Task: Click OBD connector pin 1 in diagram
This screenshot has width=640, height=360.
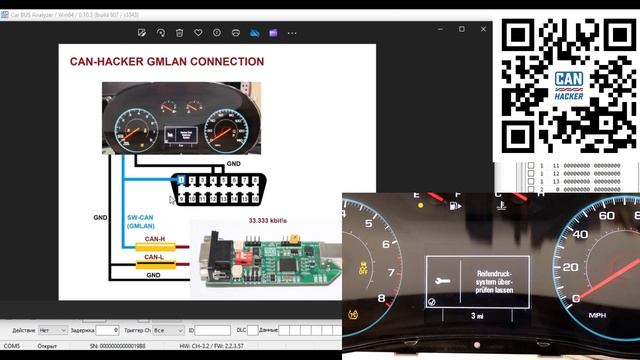Action: coord(181,180)
